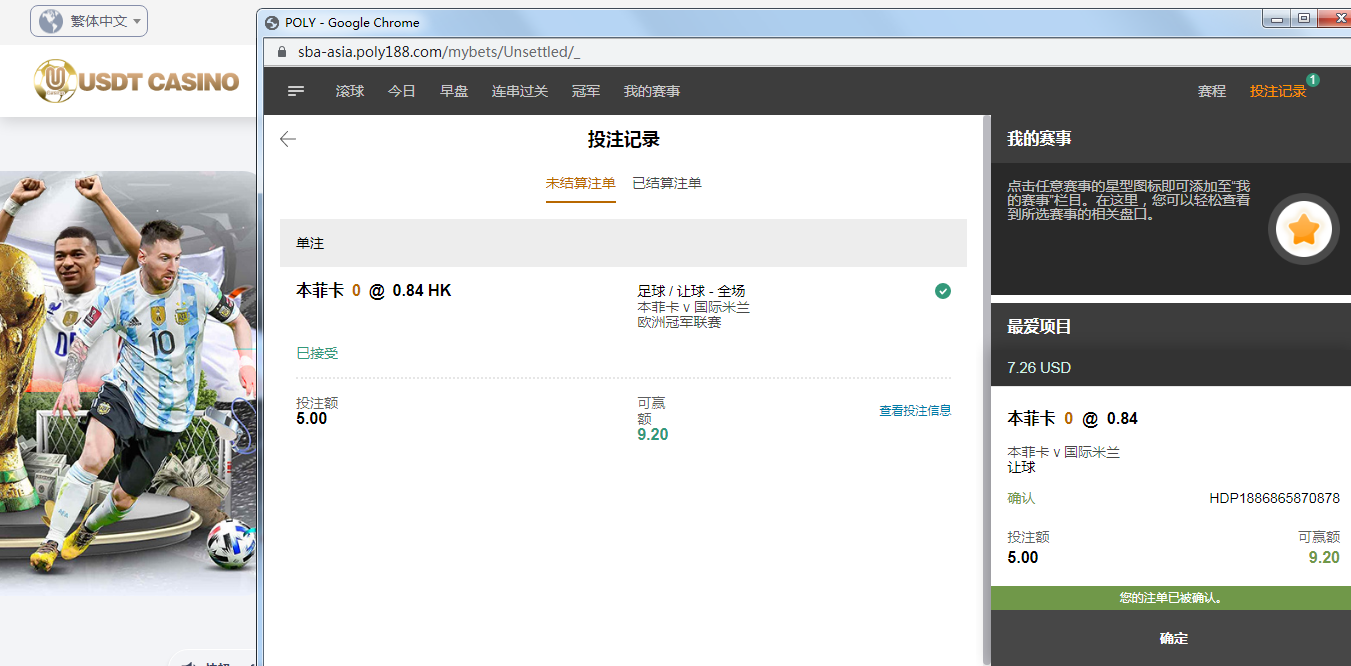Screen dimensions: 1351x666
Task: Click the 9.20 payout in the bet slip
Action: point(1324,558)
